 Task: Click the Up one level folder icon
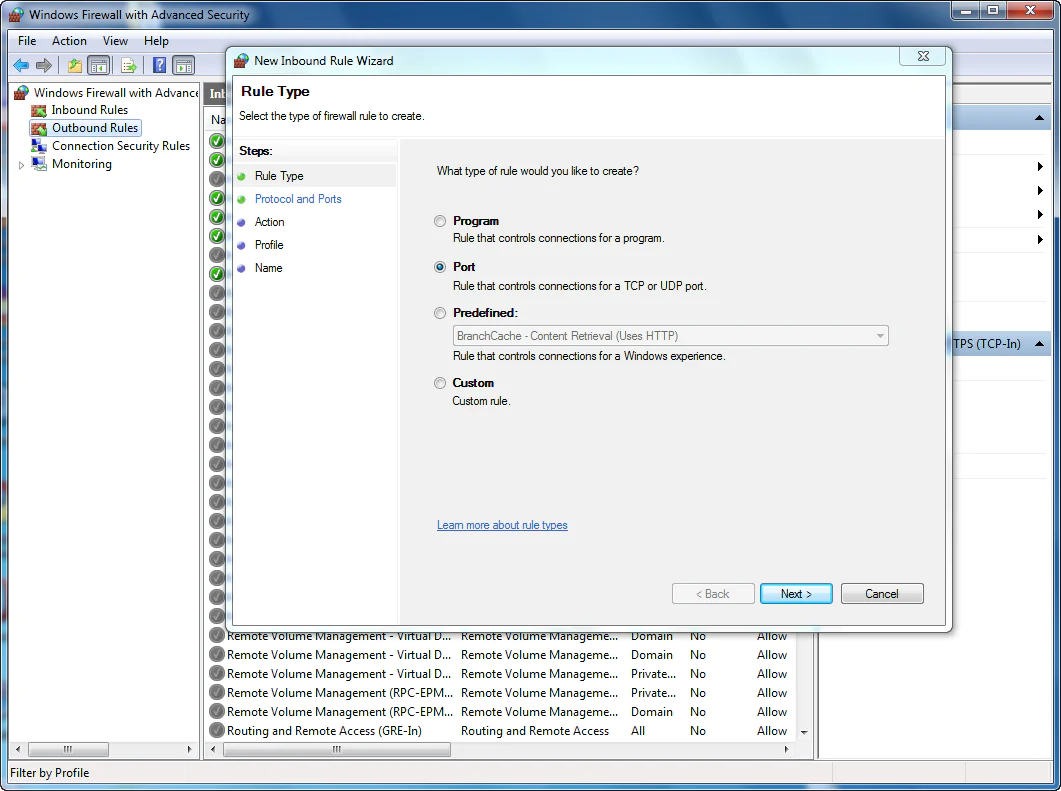(x=74, y=66)
